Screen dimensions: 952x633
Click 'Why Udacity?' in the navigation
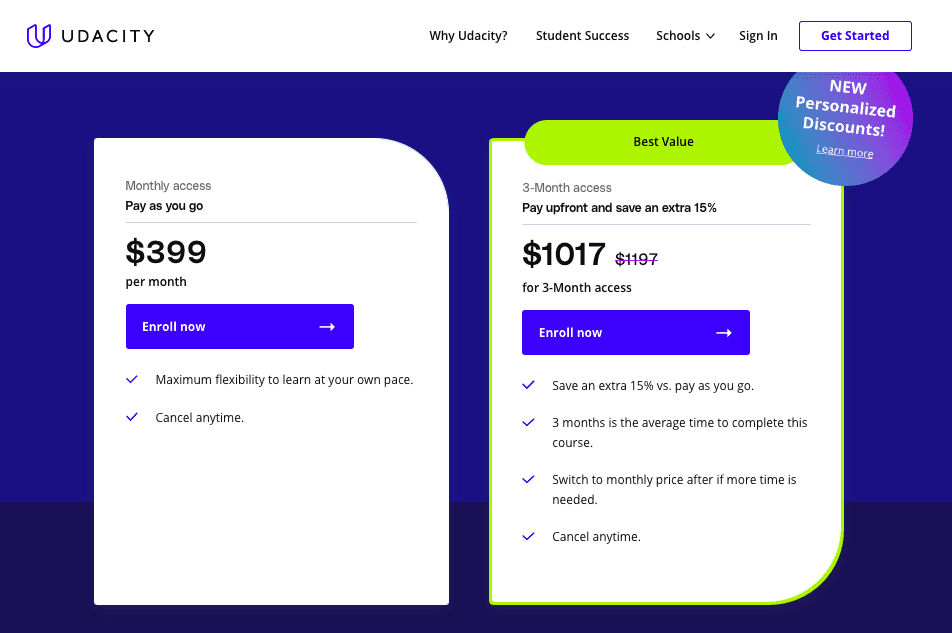[x=468, y=35]
